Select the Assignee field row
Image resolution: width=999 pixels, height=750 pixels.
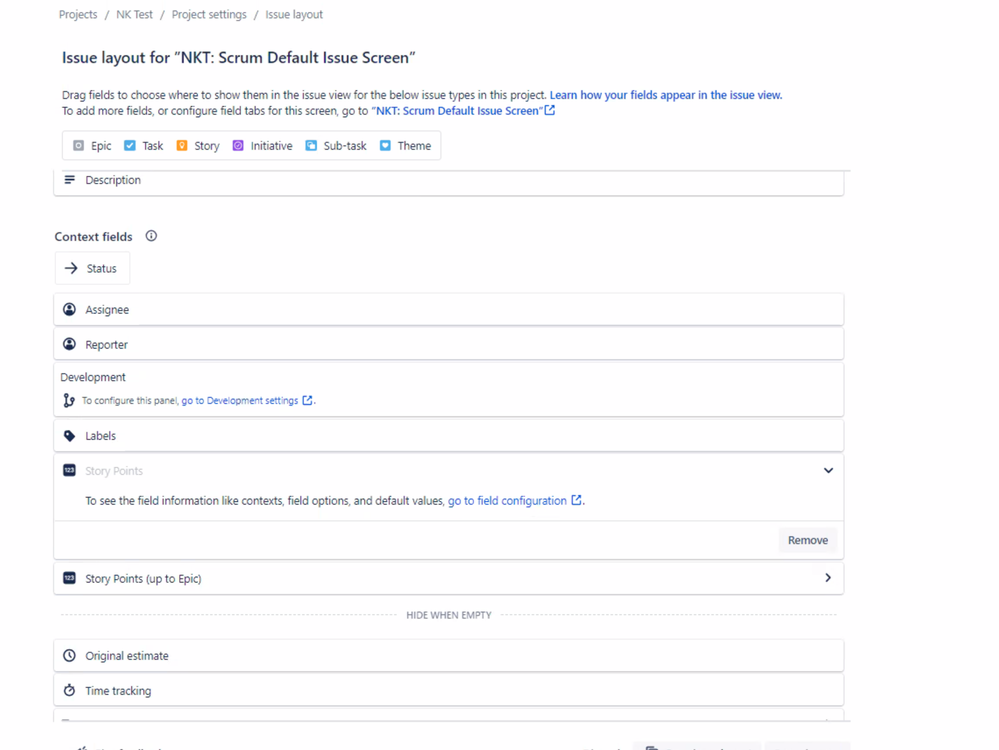pyautogui.click(x=449, y=309)
